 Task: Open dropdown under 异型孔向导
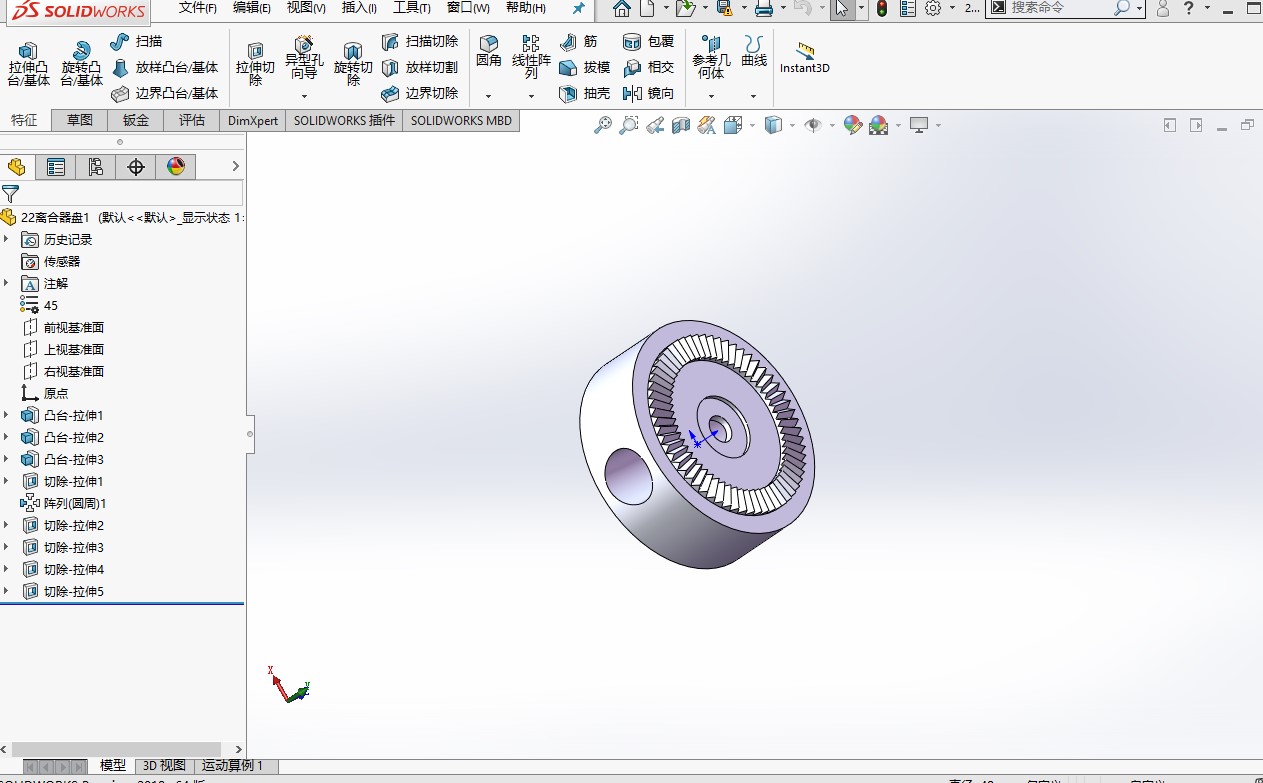pos(304,97)
